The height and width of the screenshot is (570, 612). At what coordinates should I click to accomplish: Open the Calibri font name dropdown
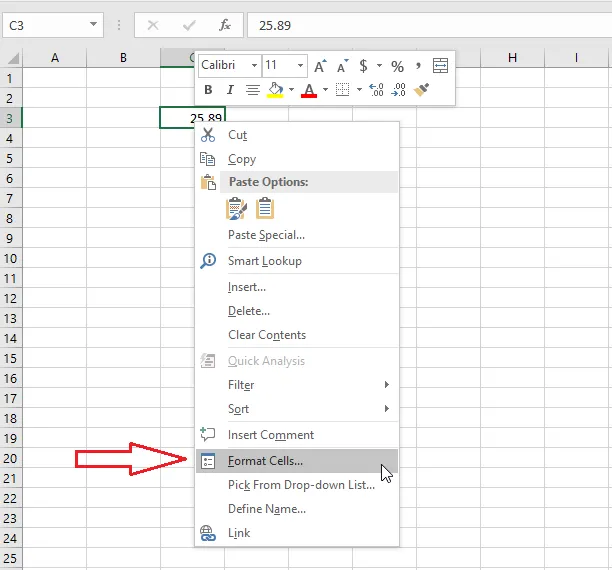tap(254, 65)
